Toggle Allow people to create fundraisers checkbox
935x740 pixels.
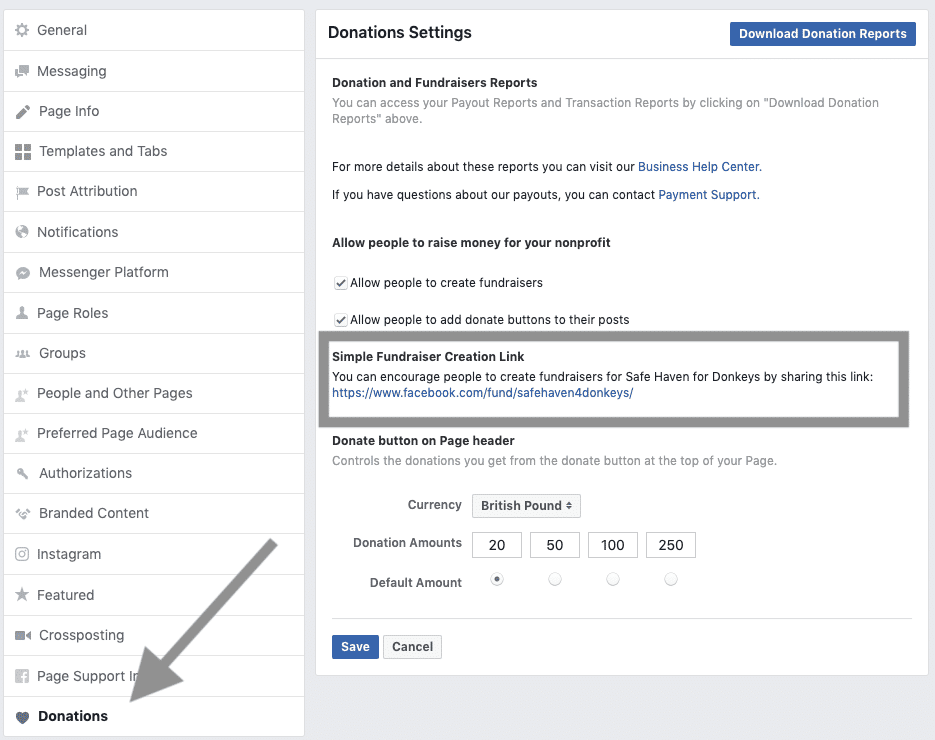[340, 283]
